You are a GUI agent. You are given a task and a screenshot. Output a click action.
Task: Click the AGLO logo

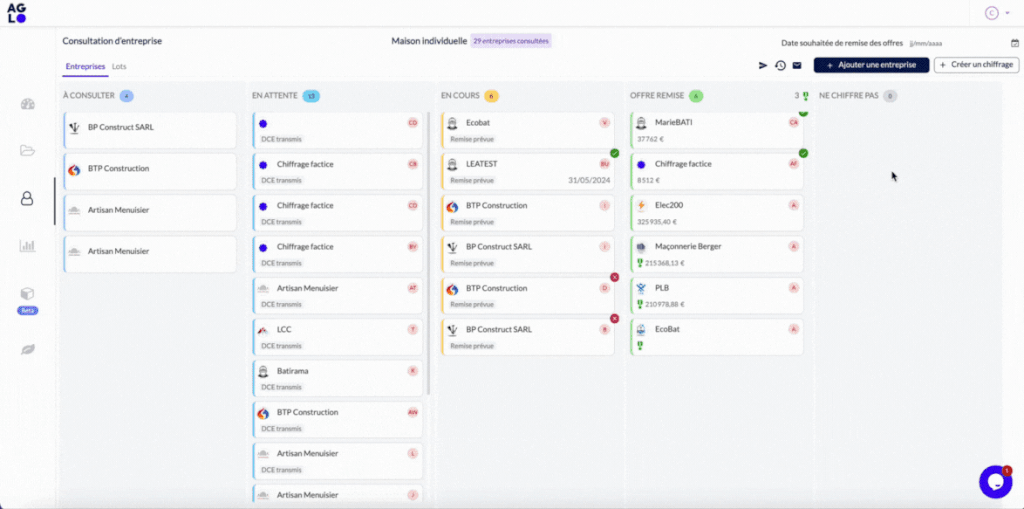pyautogui.click(x=16, y=13)
